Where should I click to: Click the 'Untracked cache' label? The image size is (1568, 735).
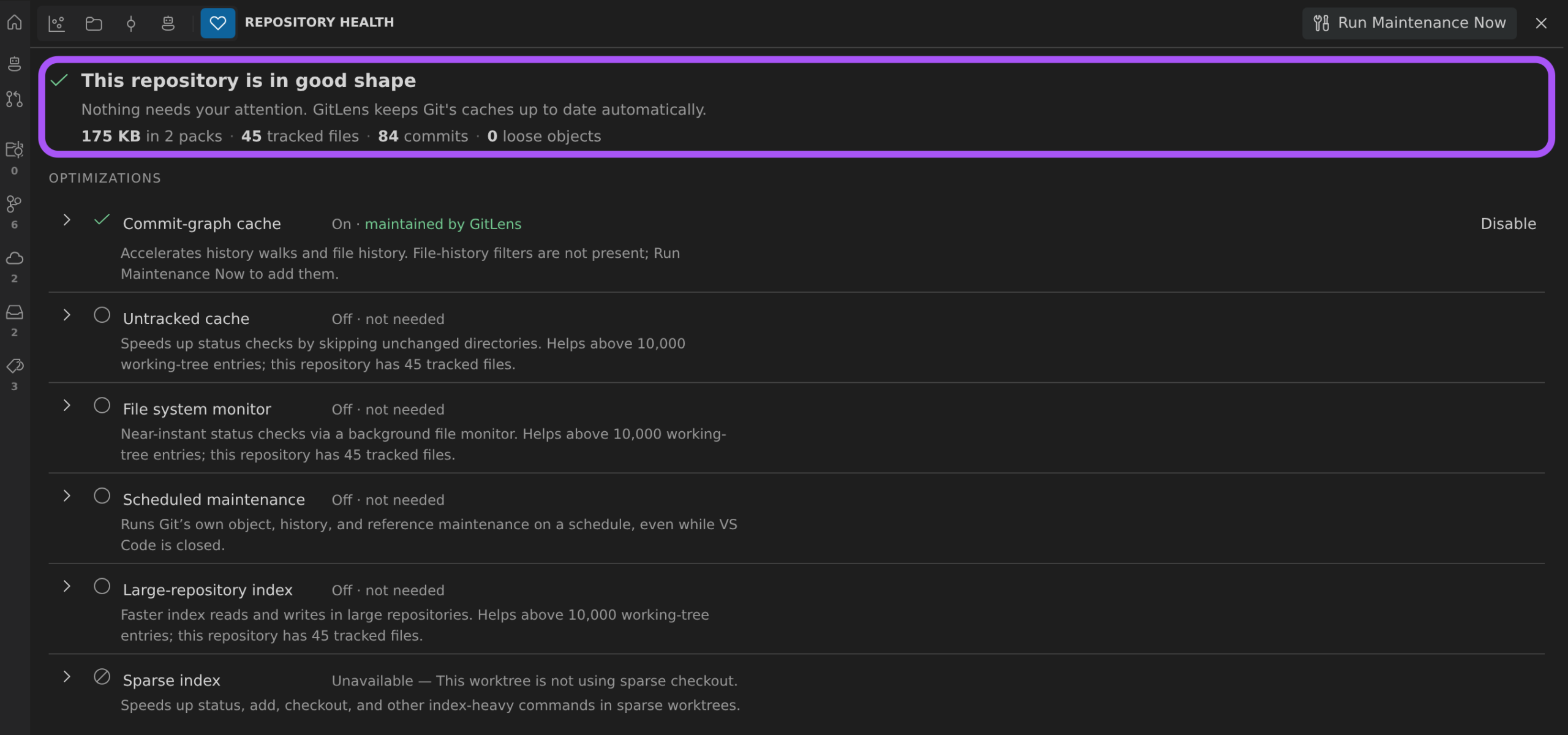186,319
